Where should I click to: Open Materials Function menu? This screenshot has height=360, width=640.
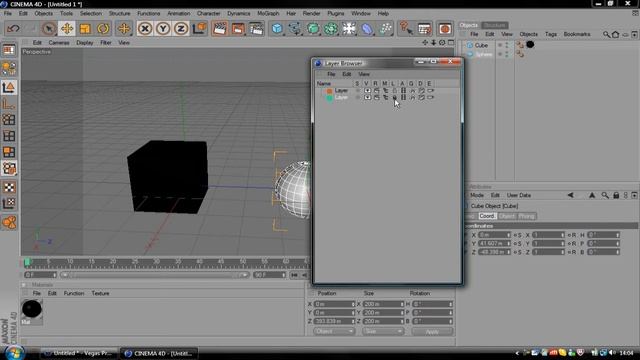coord(74,293)
